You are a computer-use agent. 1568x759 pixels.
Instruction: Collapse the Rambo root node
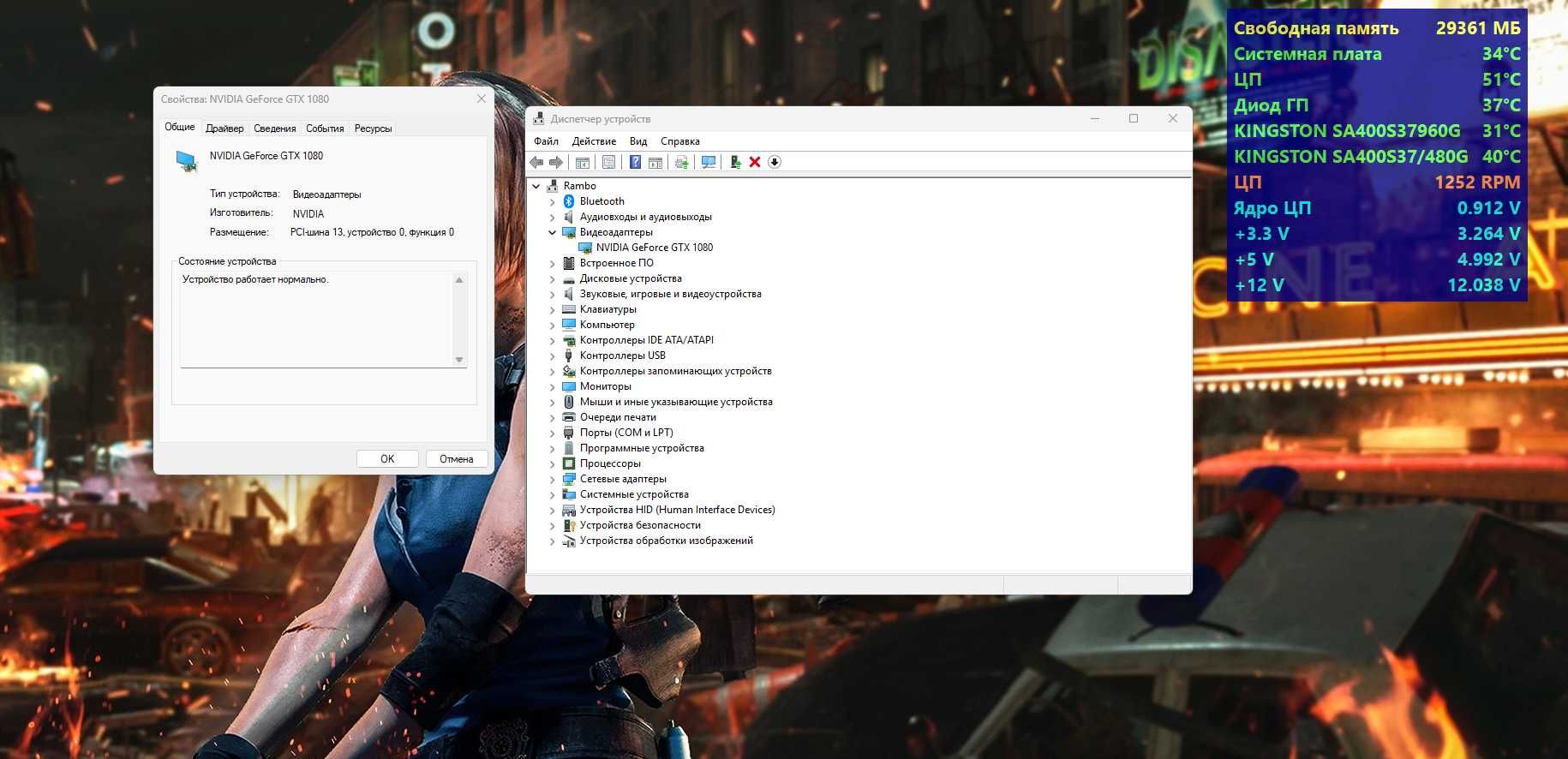coord(536,186)
